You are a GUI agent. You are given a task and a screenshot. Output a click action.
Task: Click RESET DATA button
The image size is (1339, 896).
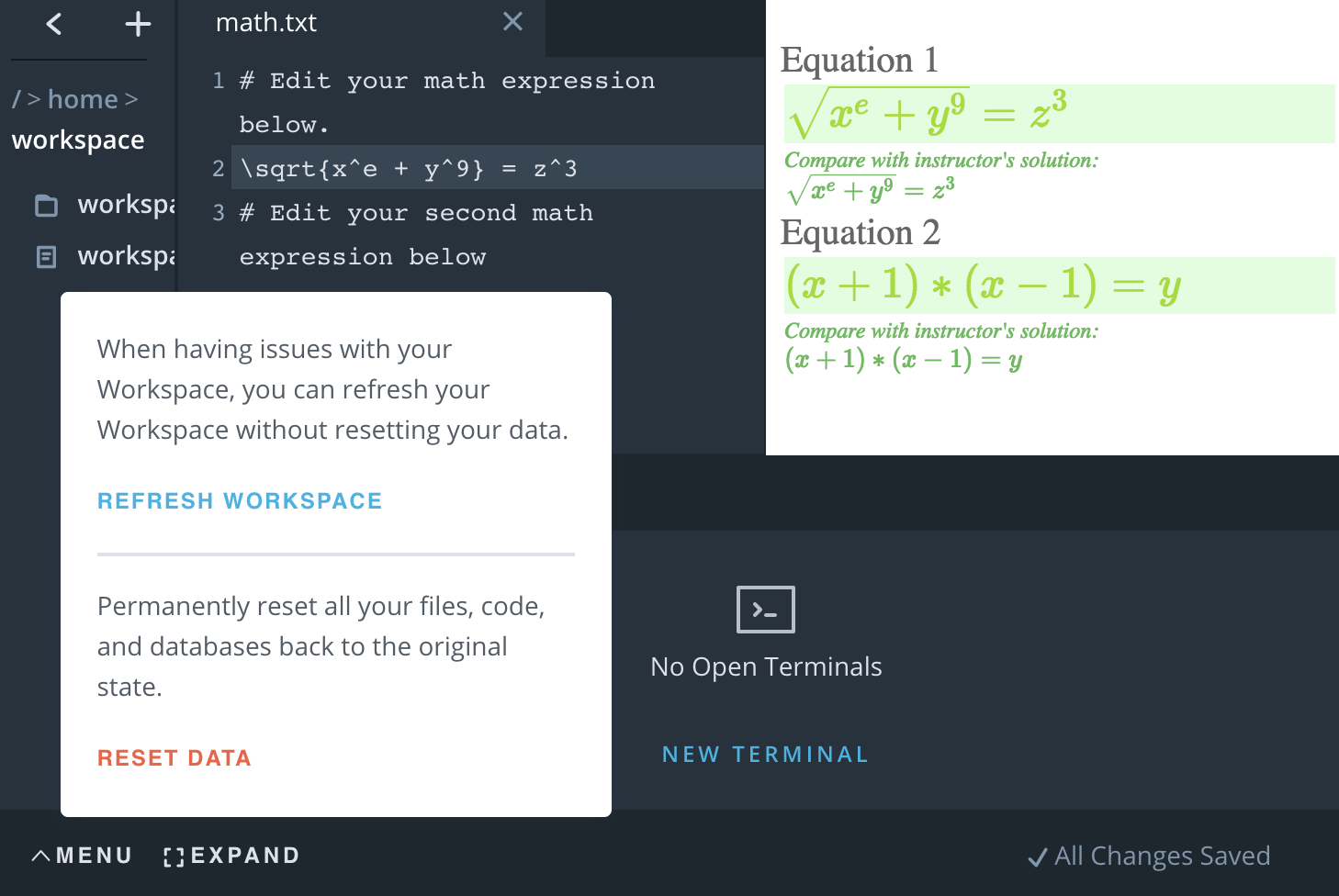click(174, 758)
